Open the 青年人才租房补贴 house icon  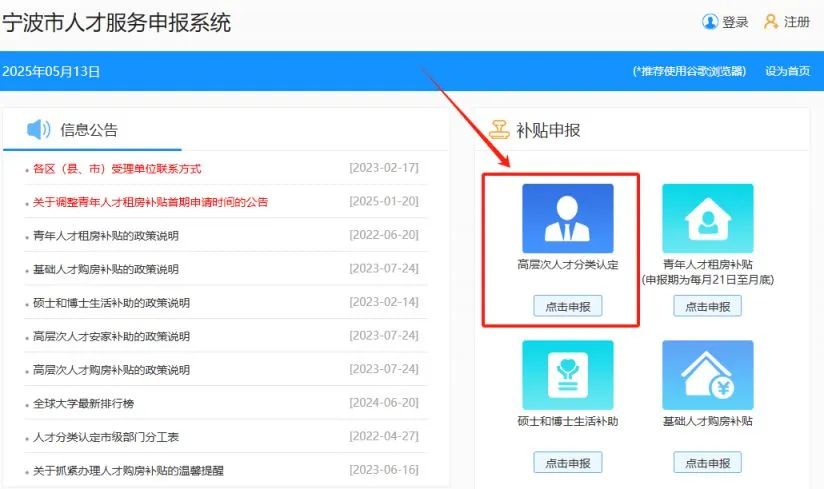click(707, 218)
